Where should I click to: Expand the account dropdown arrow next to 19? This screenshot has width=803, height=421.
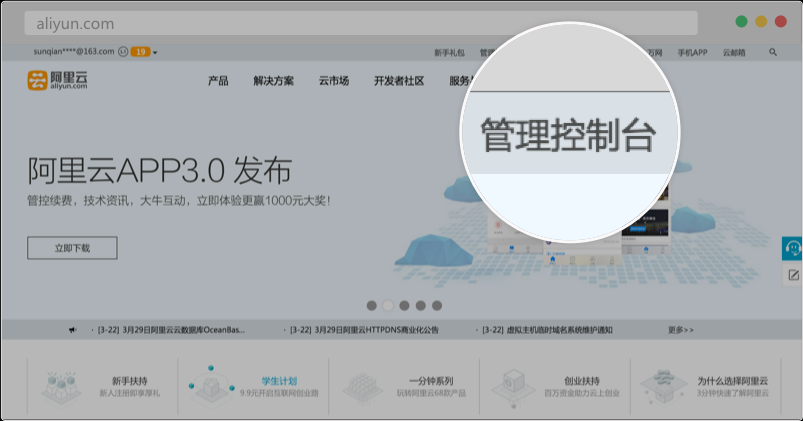pyautogui.click(x=156, y=52)
